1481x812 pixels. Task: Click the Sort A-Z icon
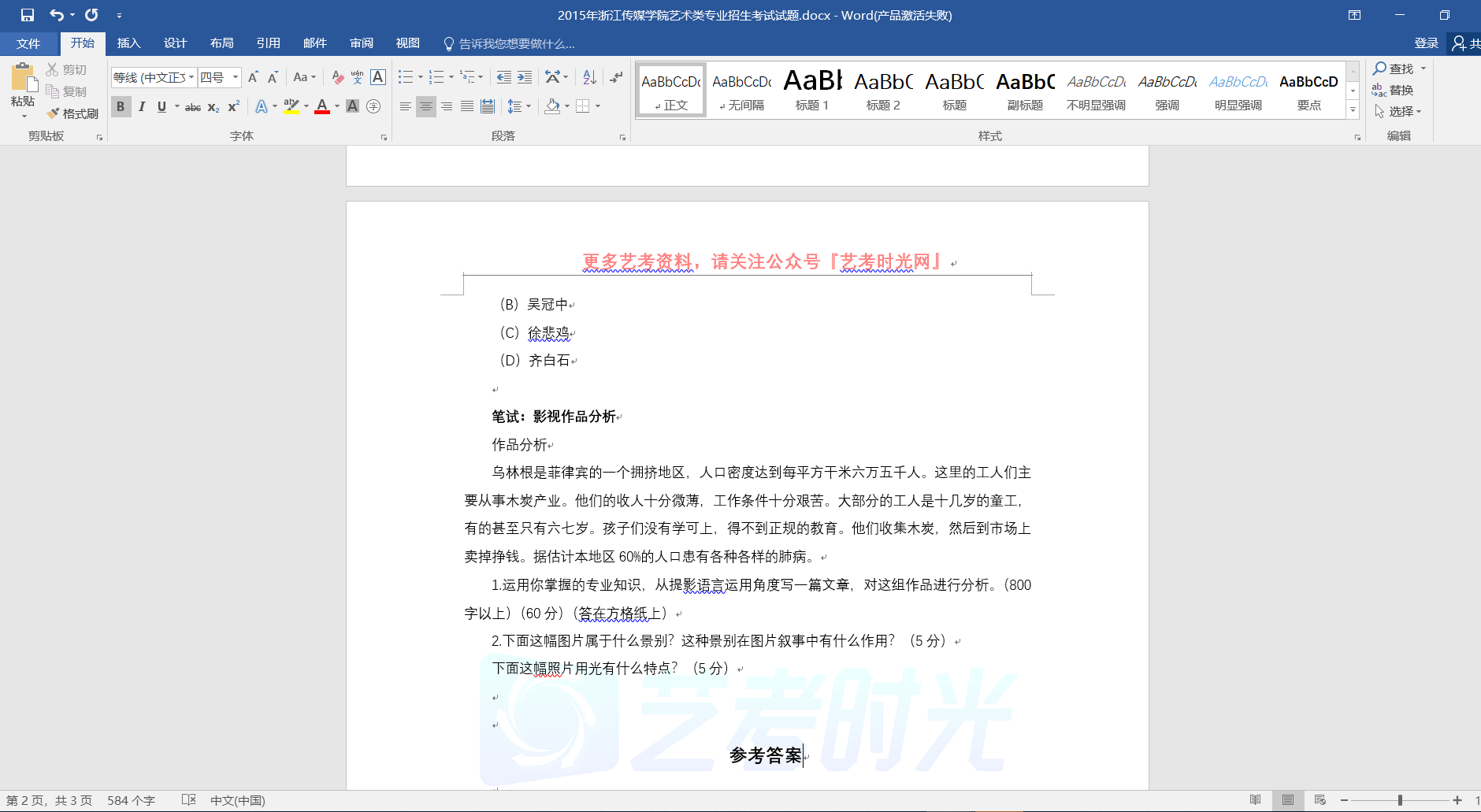tap(589, 77)
